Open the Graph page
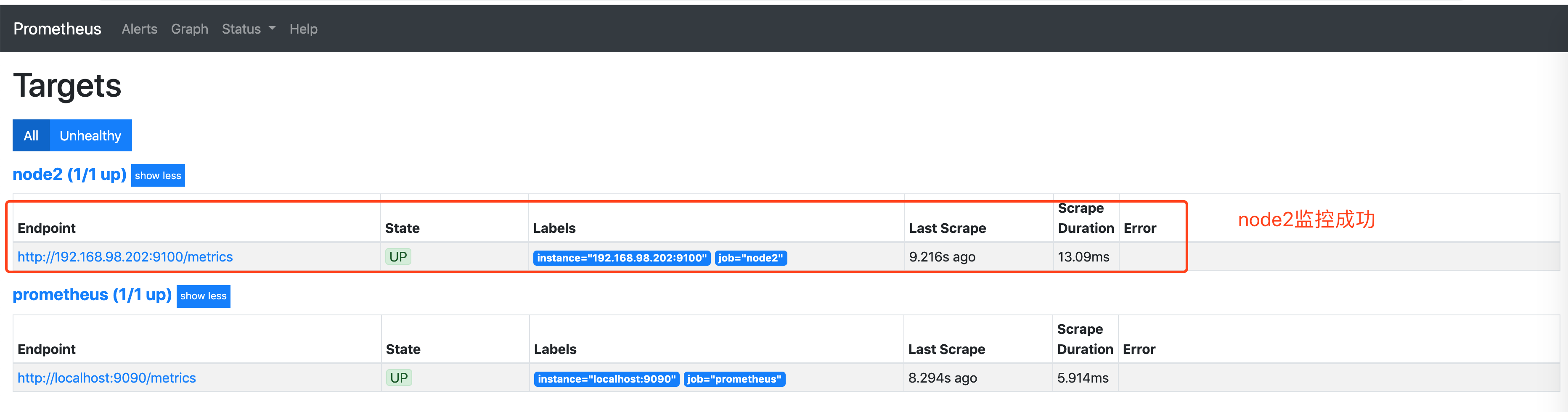Image resolution: width=1568 pixels, height=412 pixels. click(x=189, y=29)
